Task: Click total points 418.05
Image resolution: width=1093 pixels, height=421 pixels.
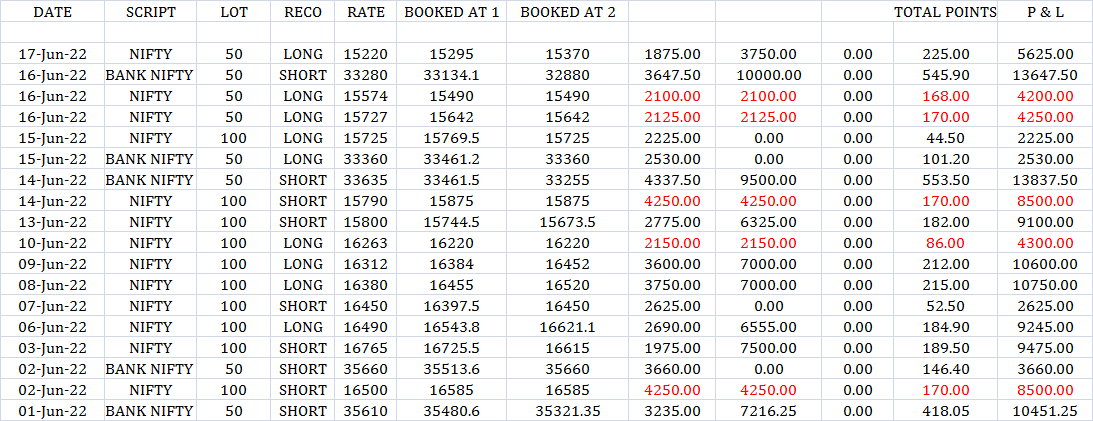Action: [945, 411]
